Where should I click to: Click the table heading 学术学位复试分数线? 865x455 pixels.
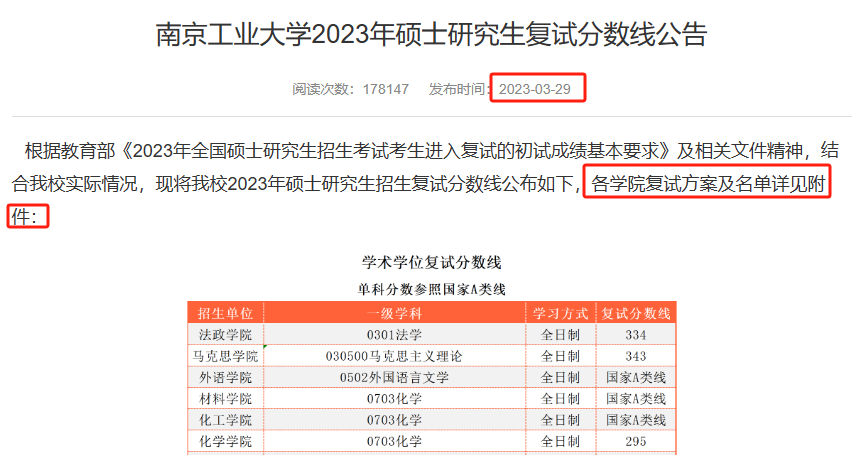pos(431,263)
